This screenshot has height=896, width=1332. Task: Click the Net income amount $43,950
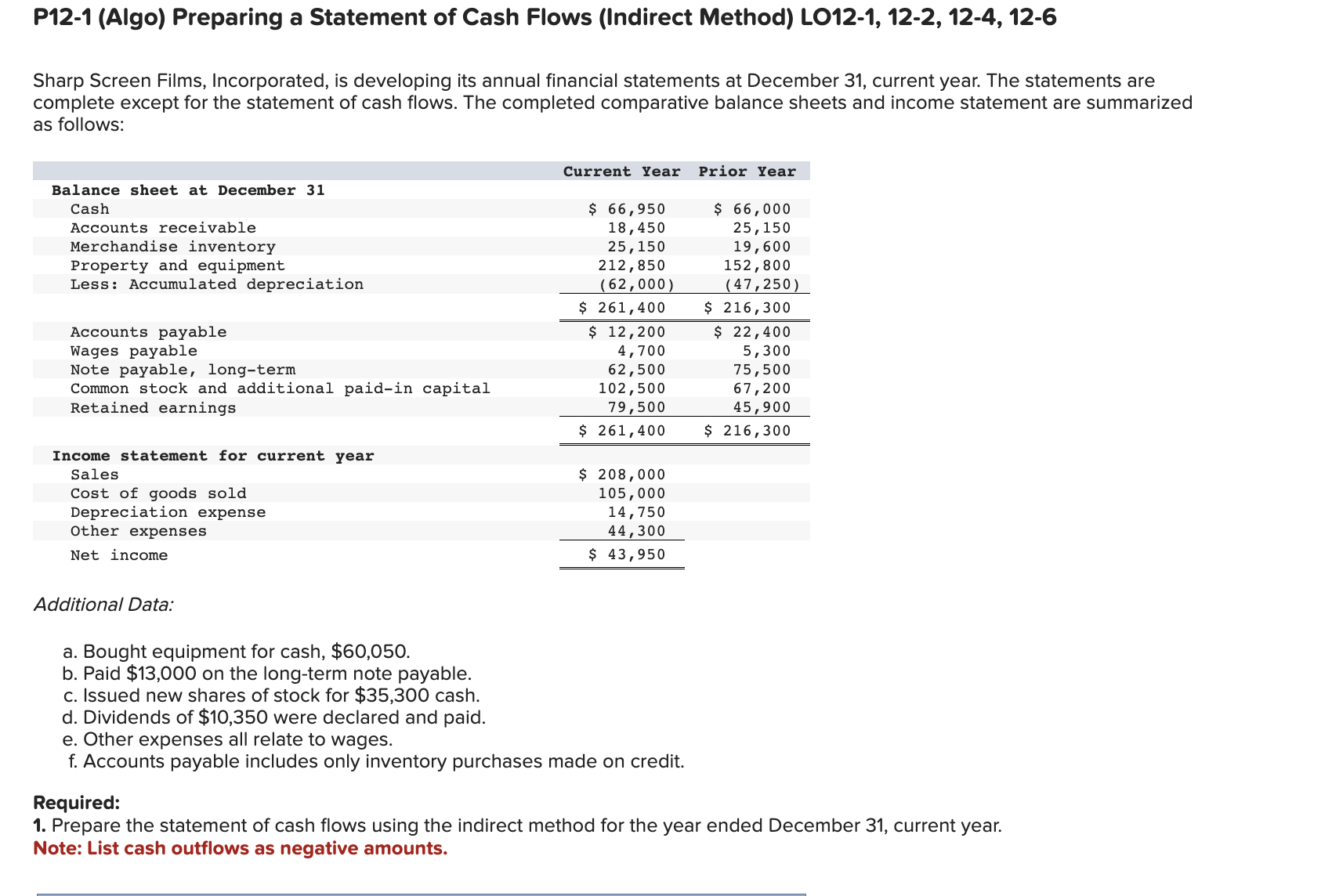(627, 555)
